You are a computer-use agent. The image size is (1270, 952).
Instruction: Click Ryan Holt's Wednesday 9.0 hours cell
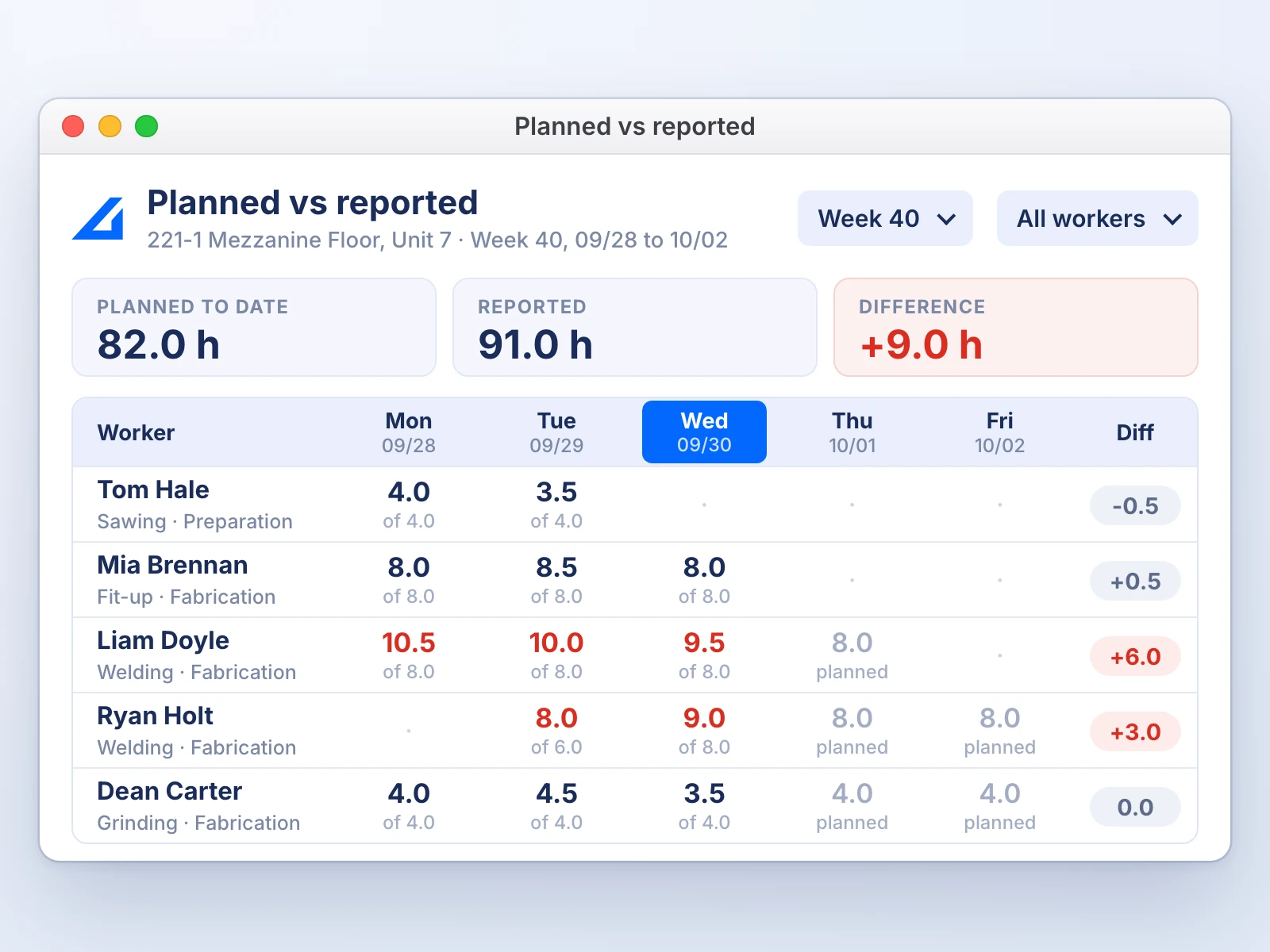coord(704,731)
